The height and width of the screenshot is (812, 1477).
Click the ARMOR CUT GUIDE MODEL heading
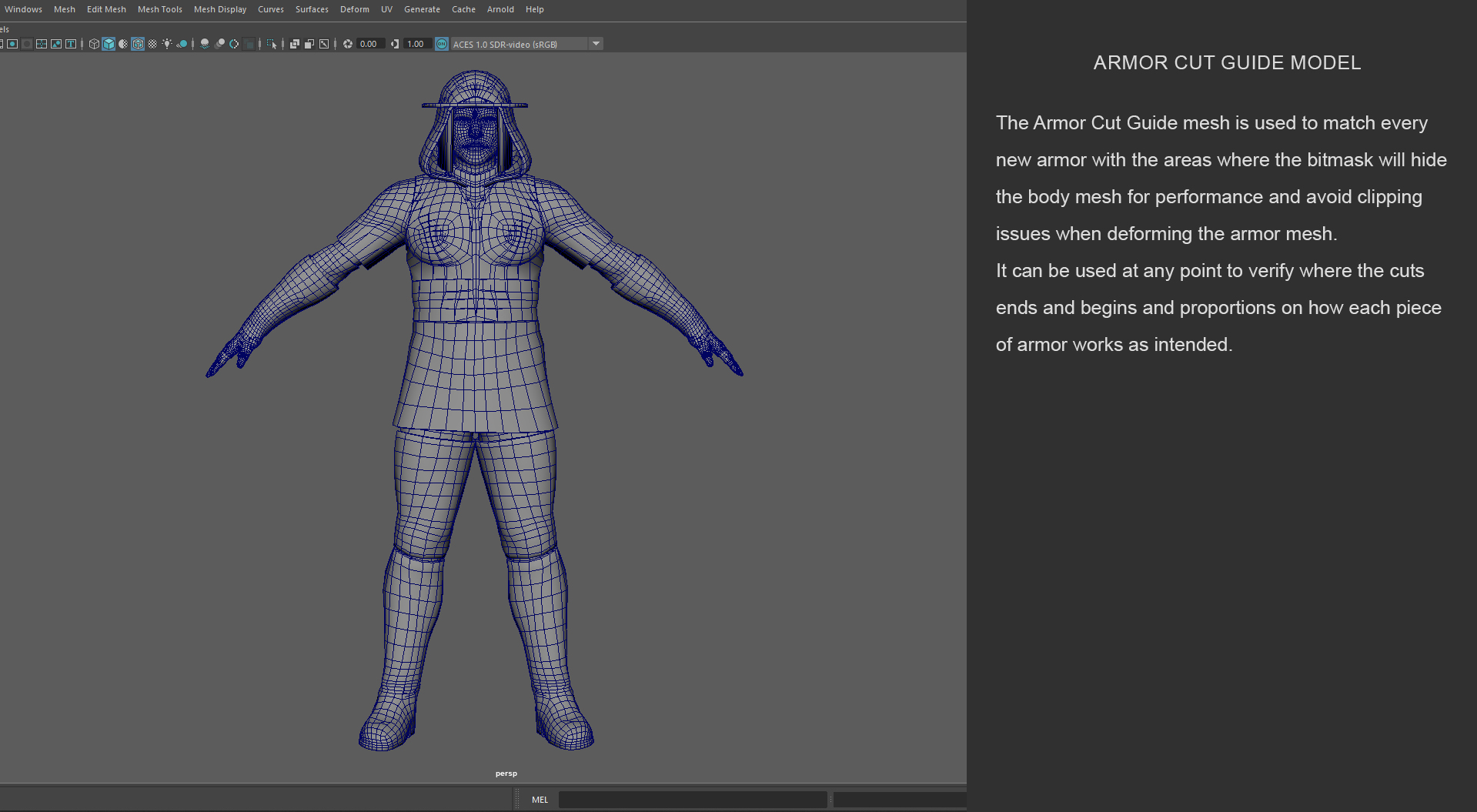1227,62
